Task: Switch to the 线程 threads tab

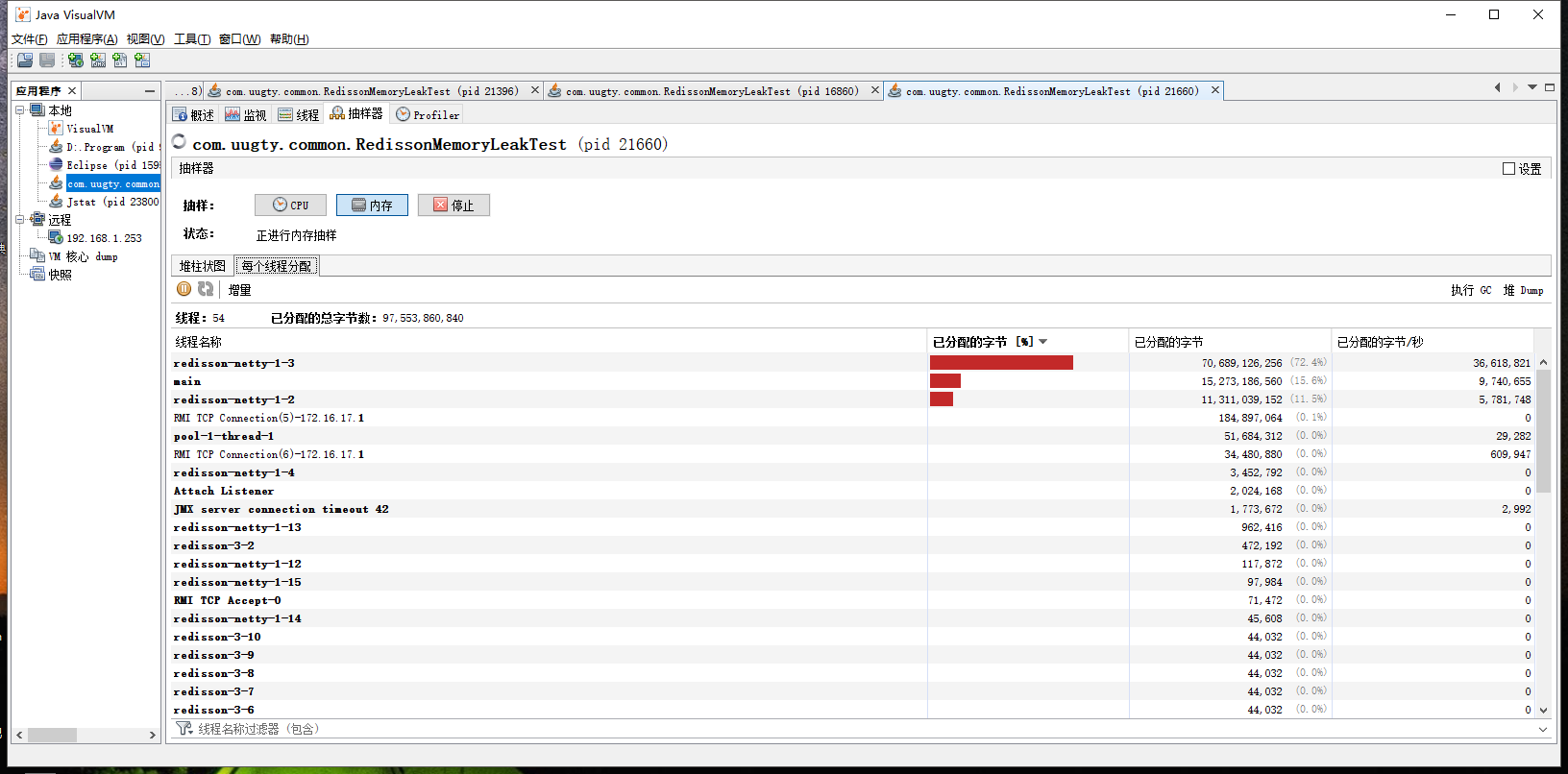Action: tap(299, 114)
